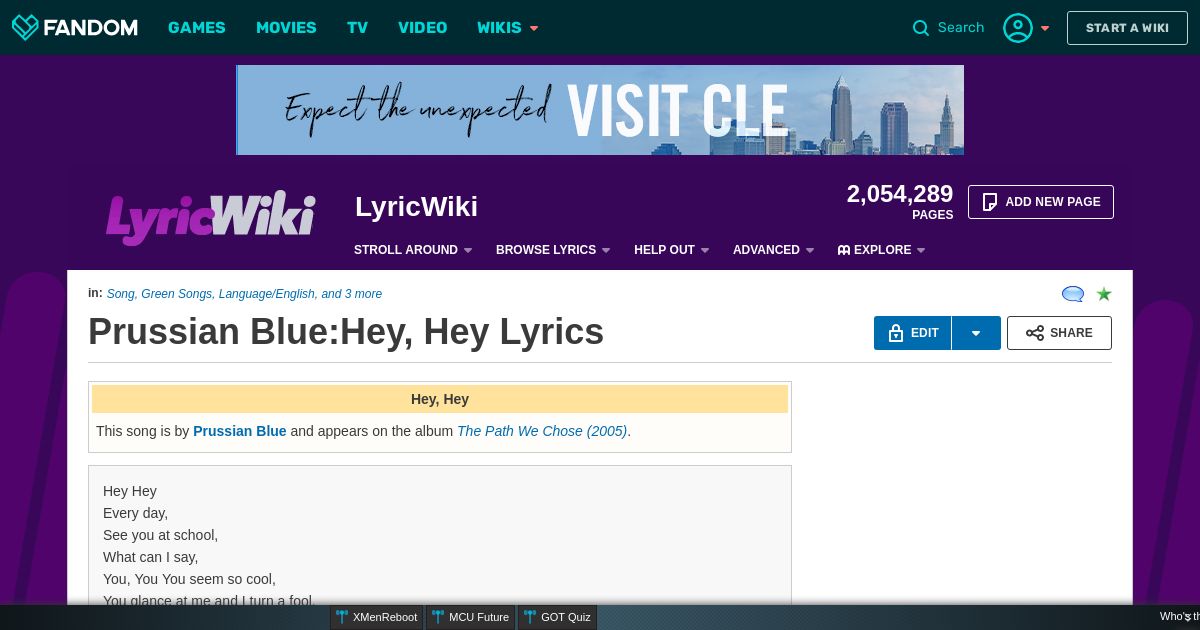This screenshot has height=630, width=1200.
Task: Expand the Stroll Around menu
Action: pyautogui.click(x=413, y=250)
